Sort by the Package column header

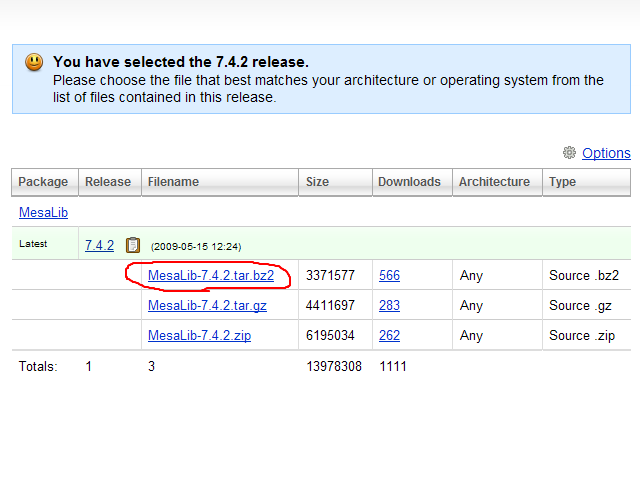coord(45,182)
